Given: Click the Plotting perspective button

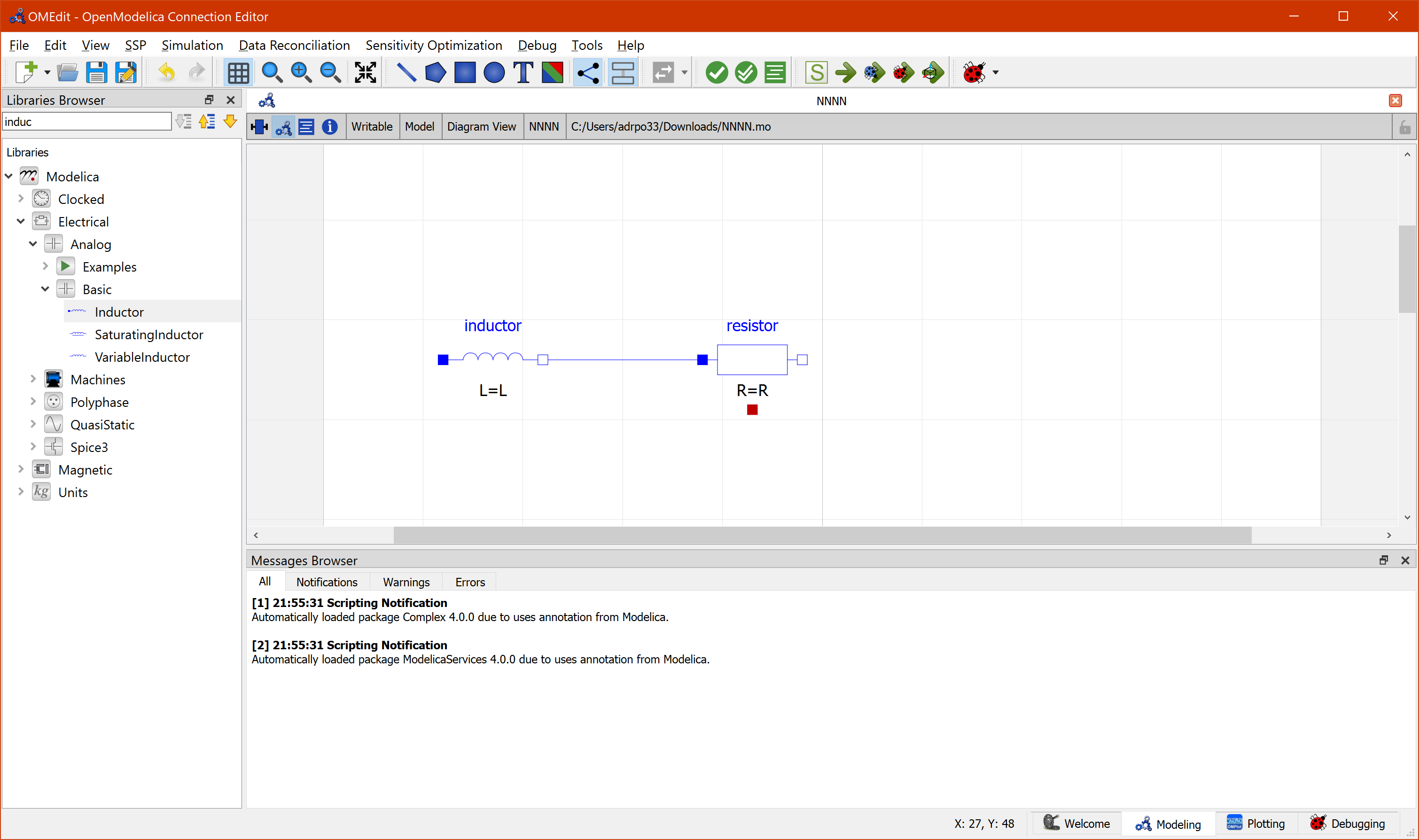Looking at the screenshot, I should (x=1255, y=824).
